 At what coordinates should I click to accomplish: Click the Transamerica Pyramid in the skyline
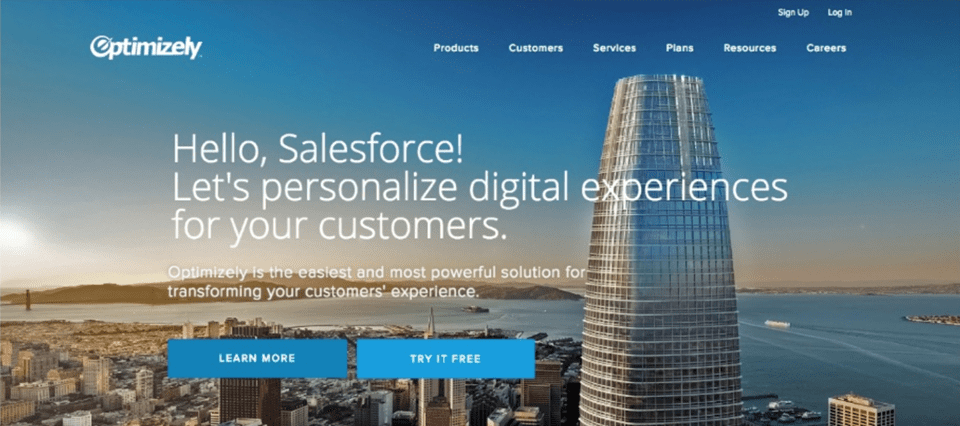[430, 323]
